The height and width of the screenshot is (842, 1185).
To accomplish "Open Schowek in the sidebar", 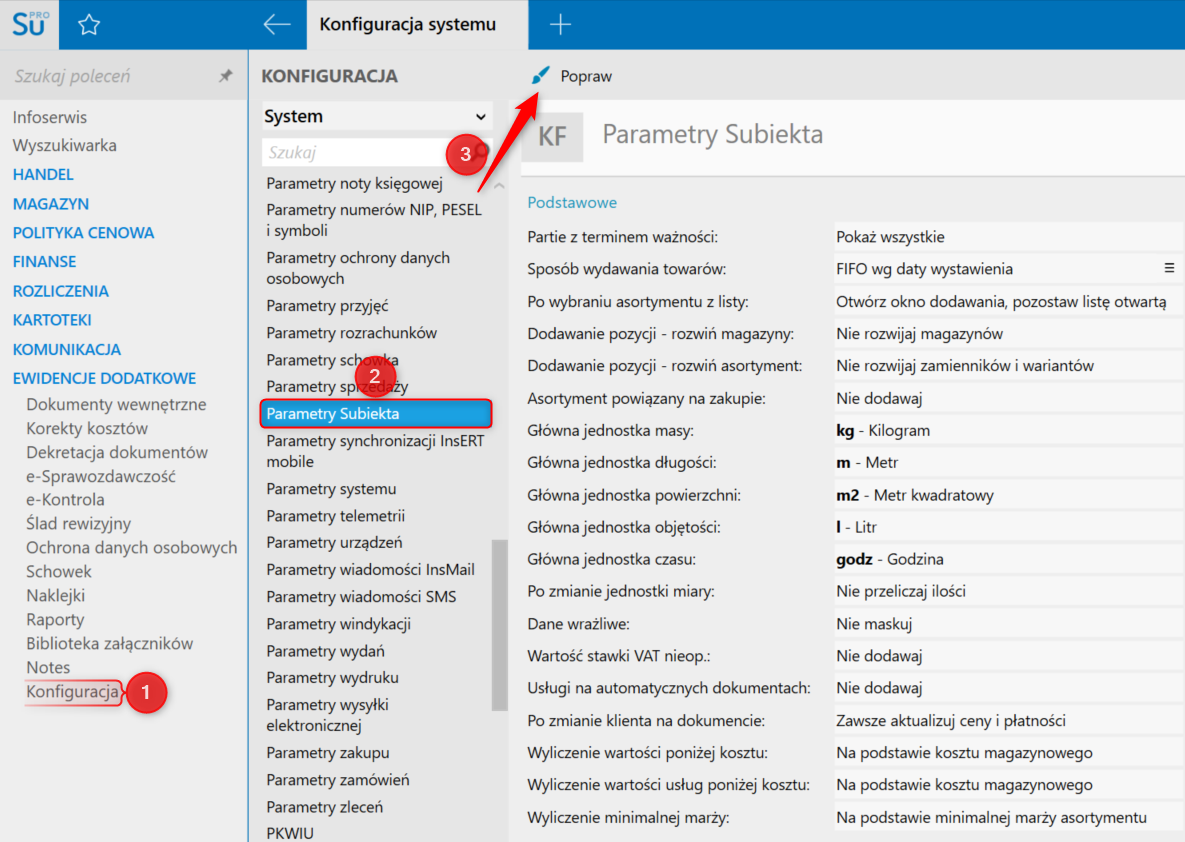I will (59, 571).
